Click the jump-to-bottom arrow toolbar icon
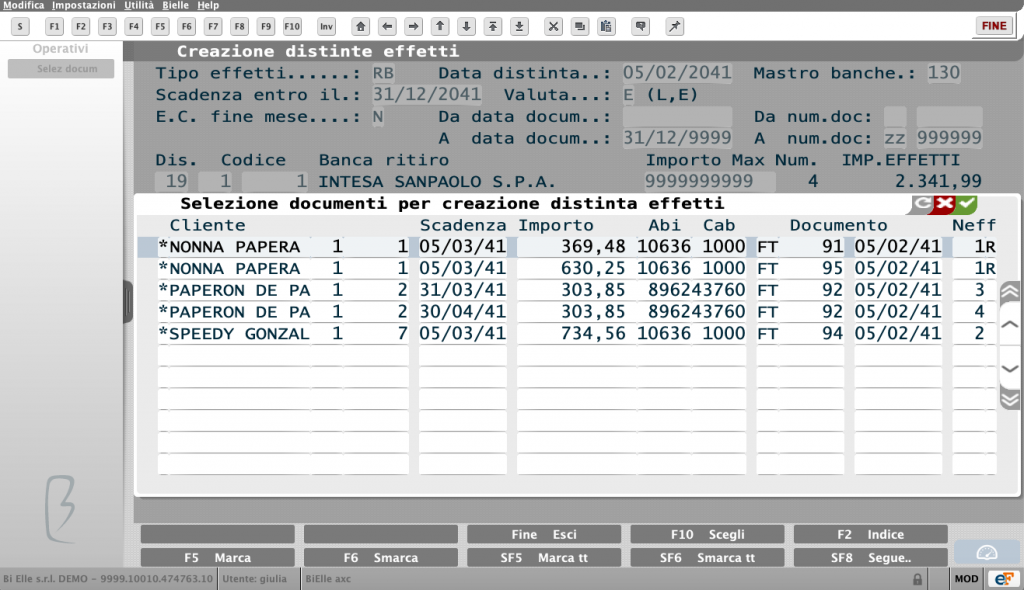This screenshot has width=1024, height=590. [519, 27]
